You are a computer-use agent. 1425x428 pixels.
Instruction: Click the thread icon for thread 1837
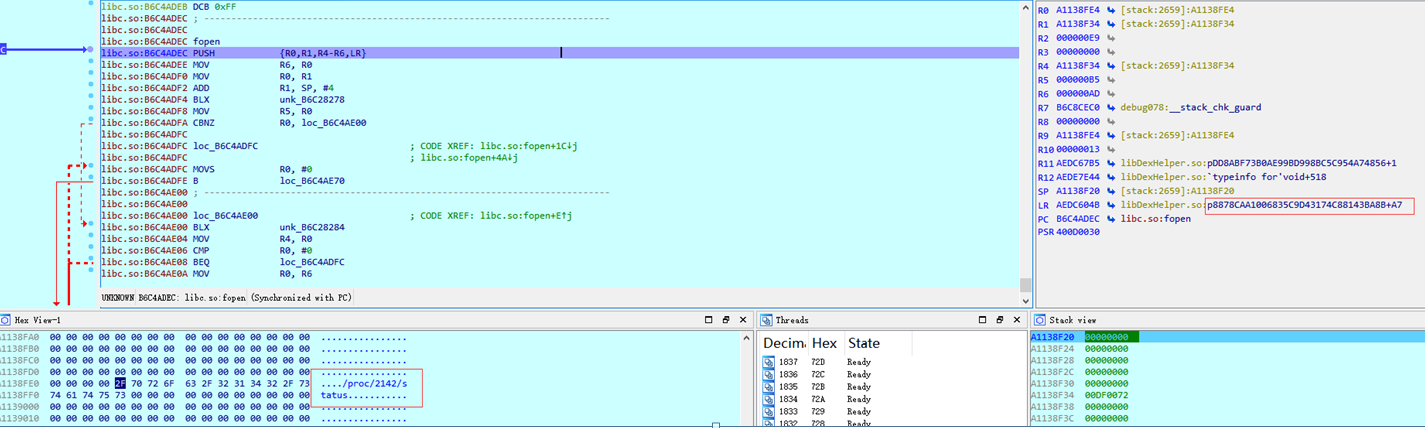[x=769, y=363]
